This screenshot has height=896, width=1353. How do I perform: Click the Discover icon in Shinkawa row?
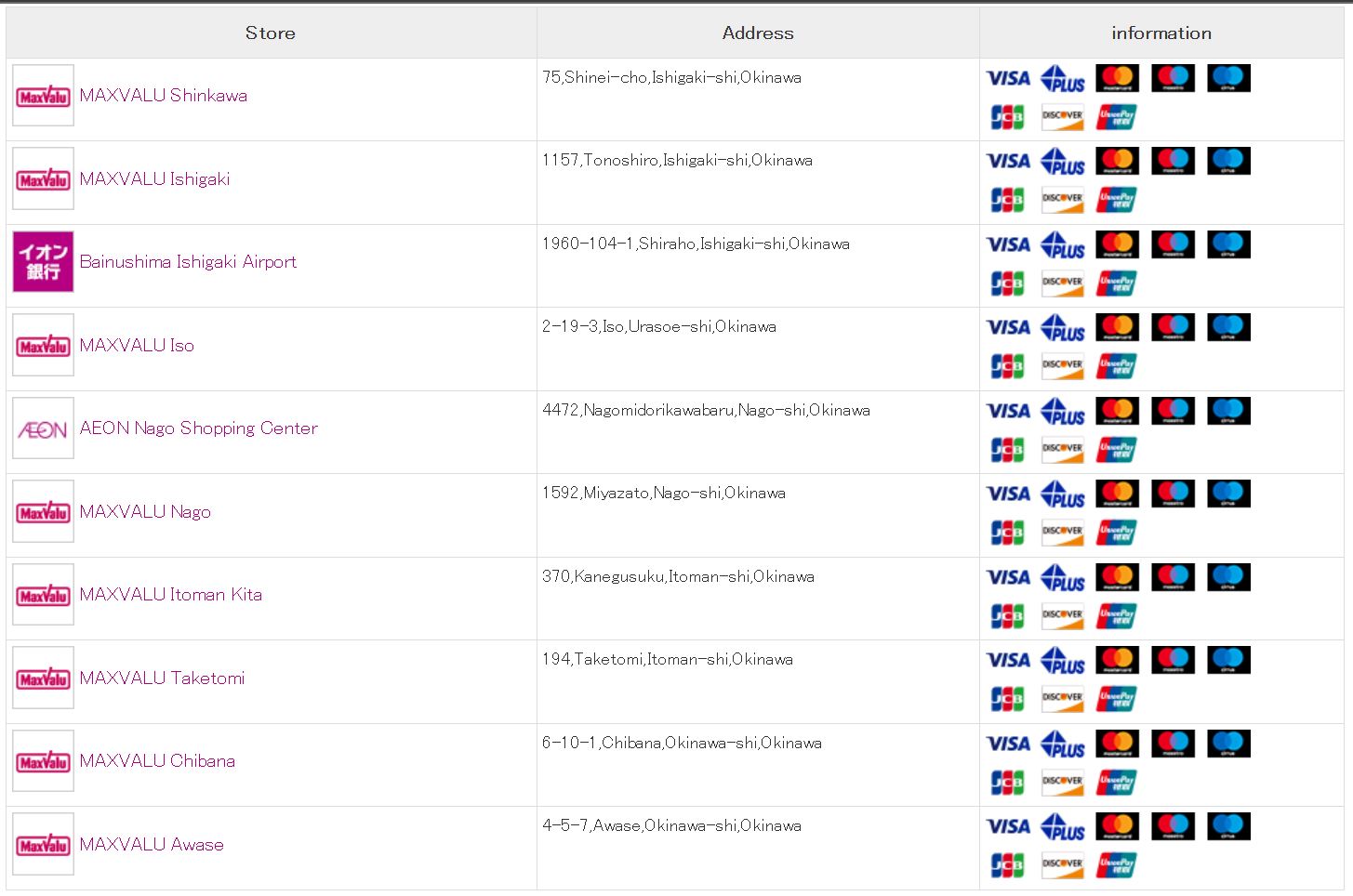pos(1062,117)
